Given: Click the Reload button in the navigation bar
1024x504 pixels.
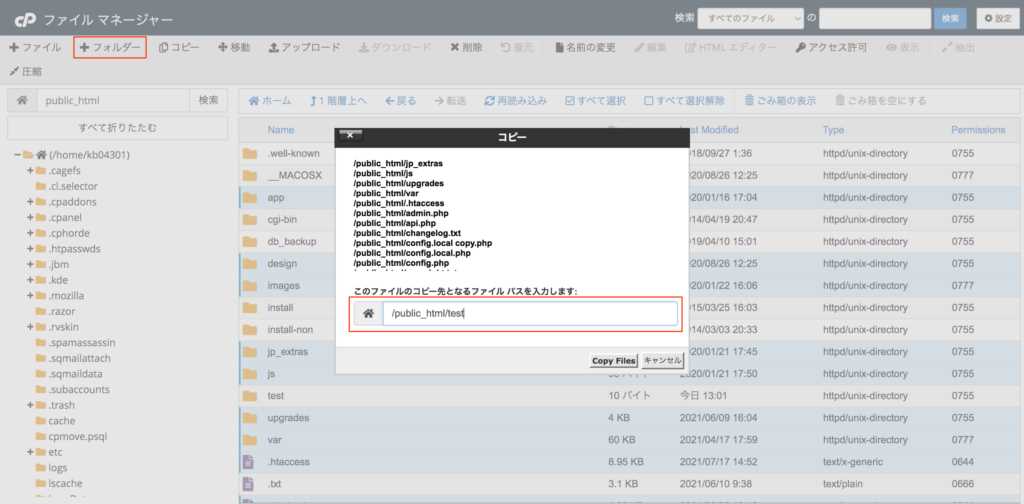Looking at the screenshot, I should (x=515, y=101).
